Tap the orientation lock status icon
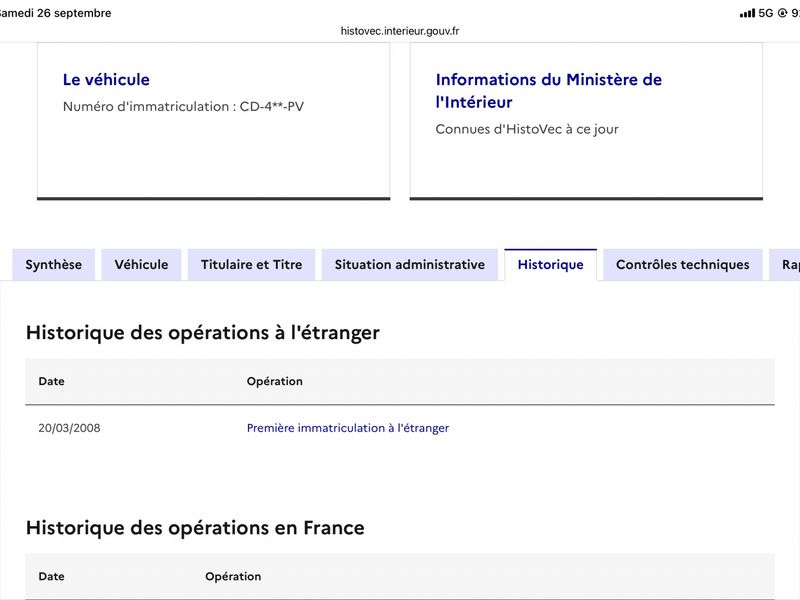This screenshot has height=600, width=800. pos(782,13)
